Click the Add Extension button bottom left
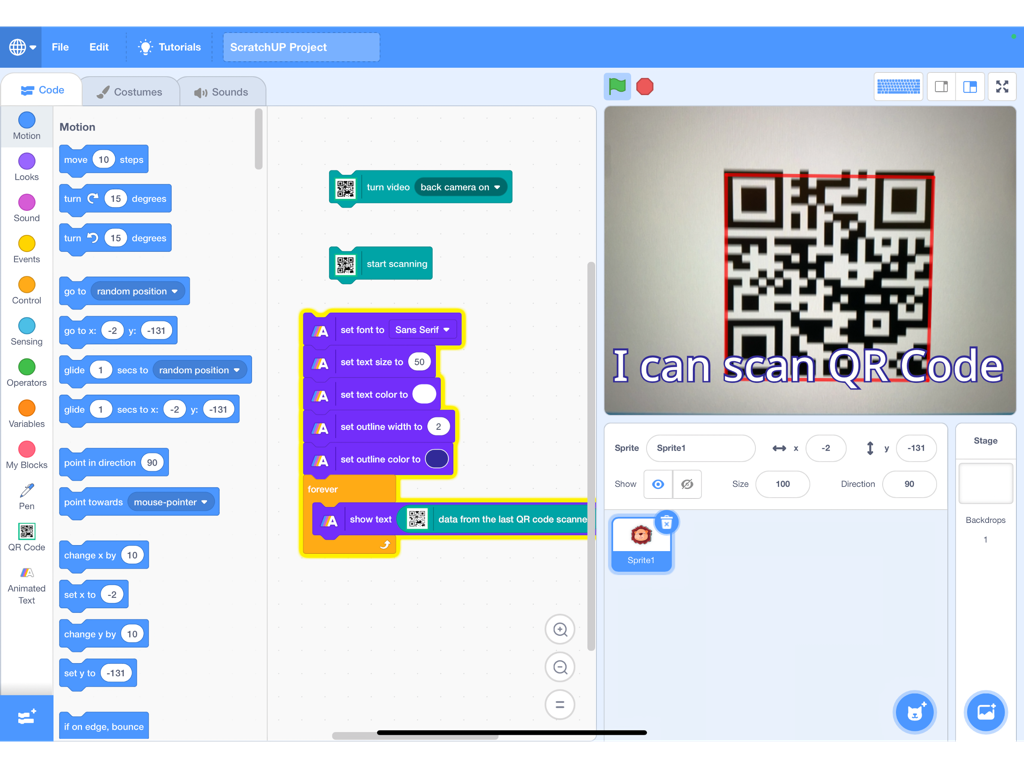This screenshot has width=1024, height=768. tap(26, 716)
